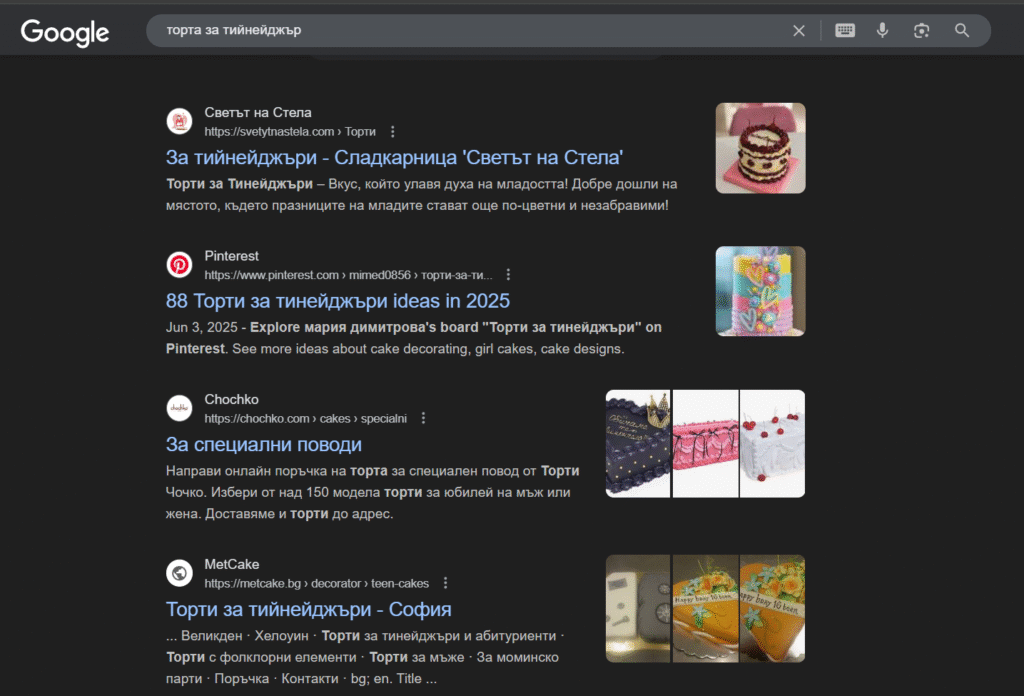Open three-dot menu for MetCake result

(x=445, y=583)
